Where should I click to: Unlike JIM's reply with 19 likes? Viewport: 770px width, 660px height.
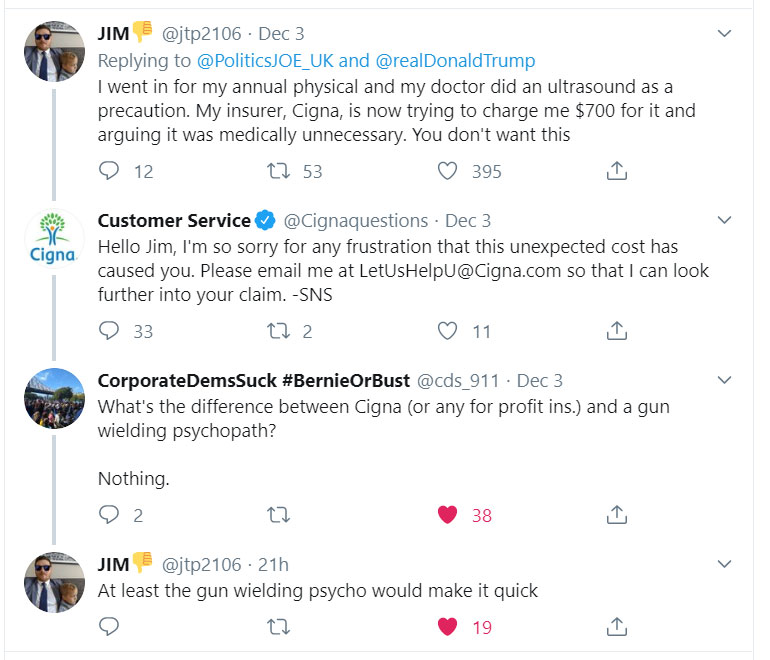(448, 626)
